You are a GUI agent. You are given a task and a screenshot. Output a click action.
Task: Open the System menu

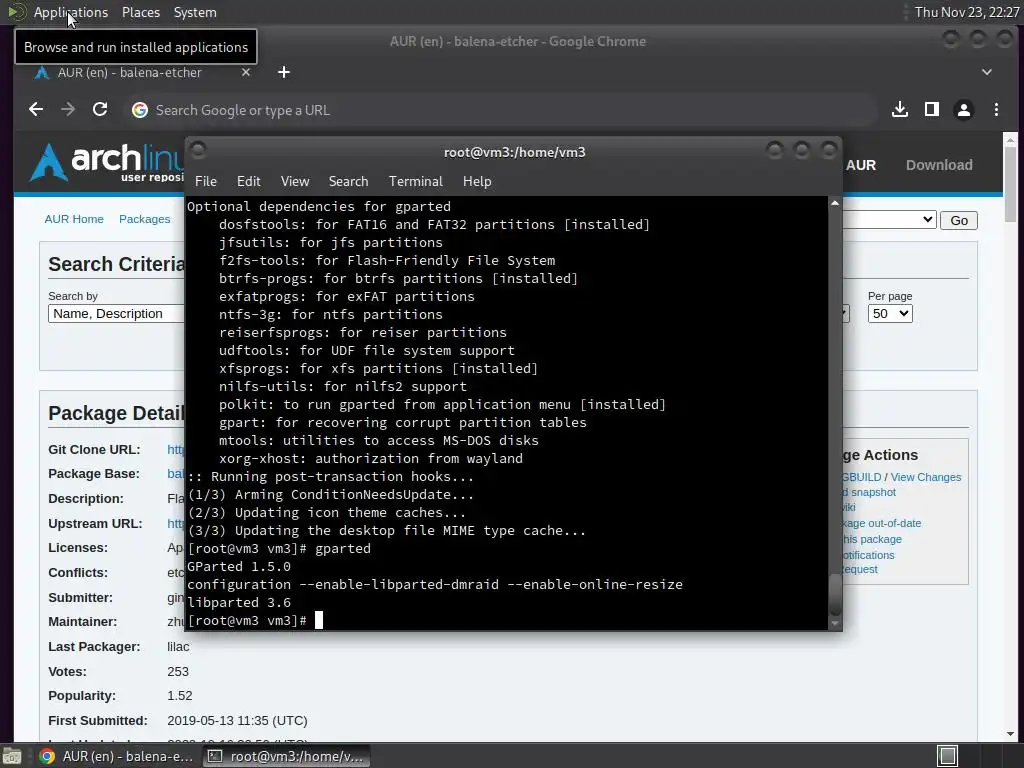tap(195, 12)
